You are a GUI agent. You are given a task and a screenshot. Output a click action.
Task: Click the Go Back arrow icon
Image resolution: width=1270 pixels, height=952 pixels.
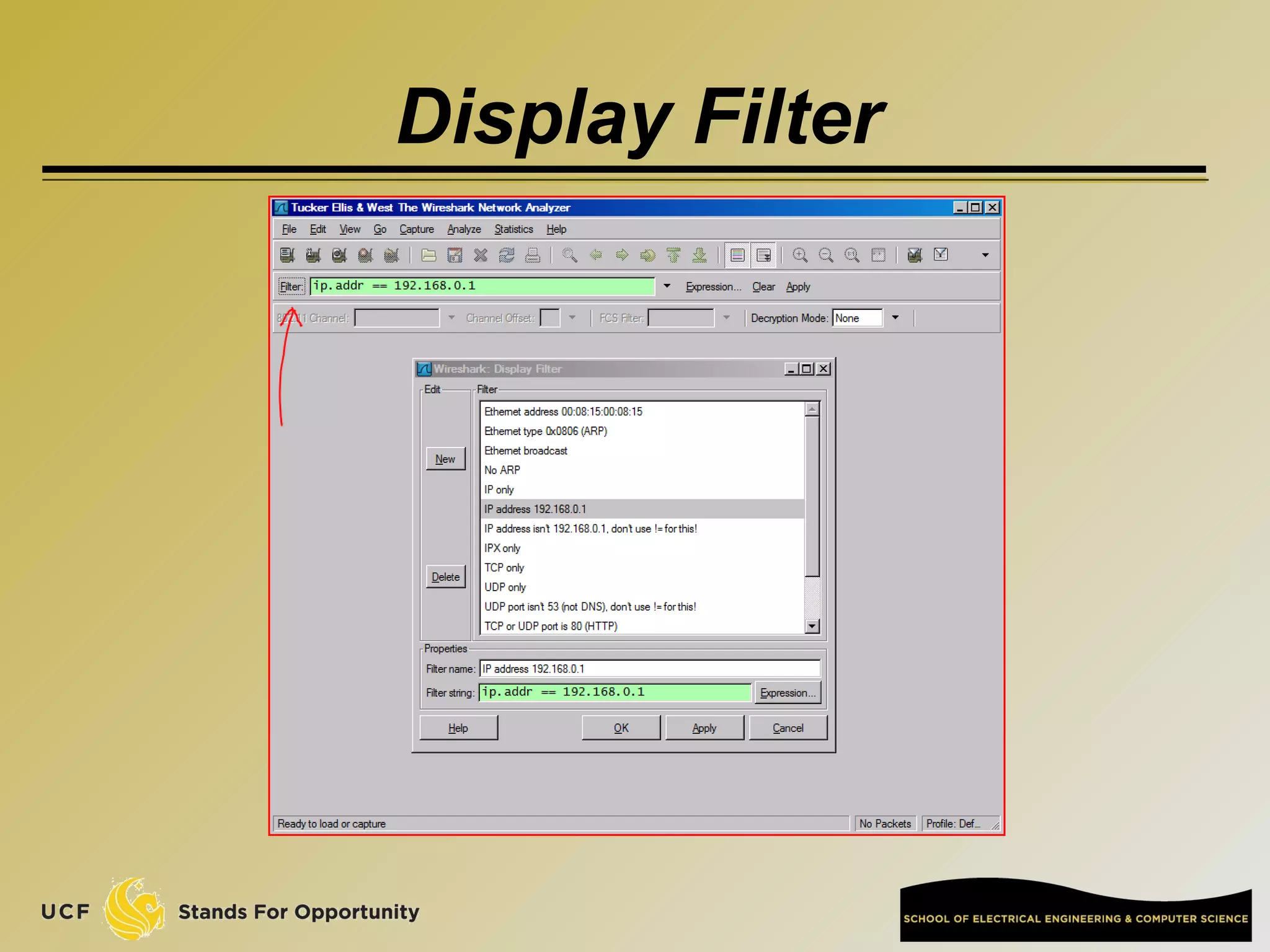(x=596, y=255)
